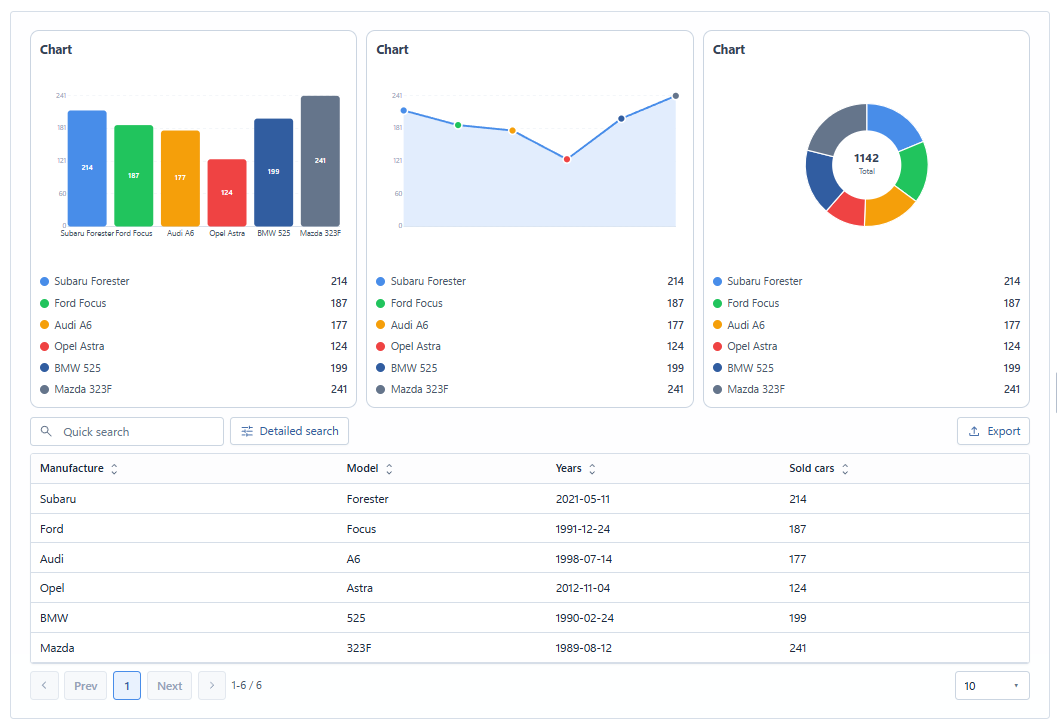Select page 1 in pagination
Image resolution: width=1057 pixels, height=728 pixels.
click(x=127, y=686)
